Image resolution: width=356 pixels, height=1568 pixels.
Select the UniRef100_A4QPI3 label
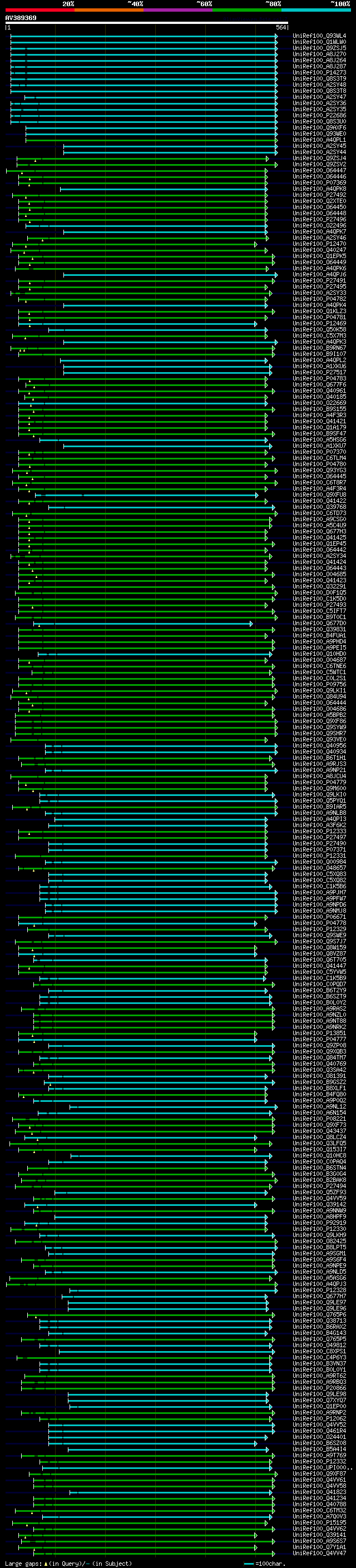point(319,819)
